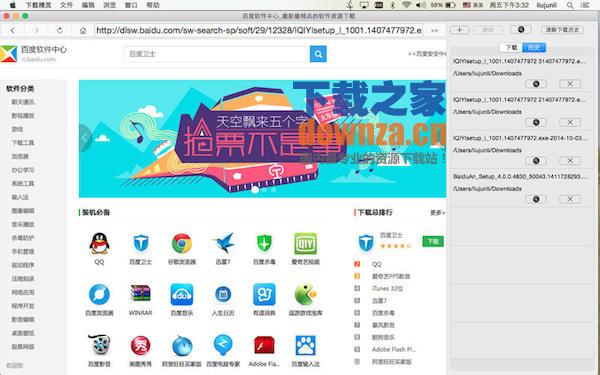This screenshot has width=600, height=375.
Task: Click the 百度卫士 search input field
Action: 217,54
